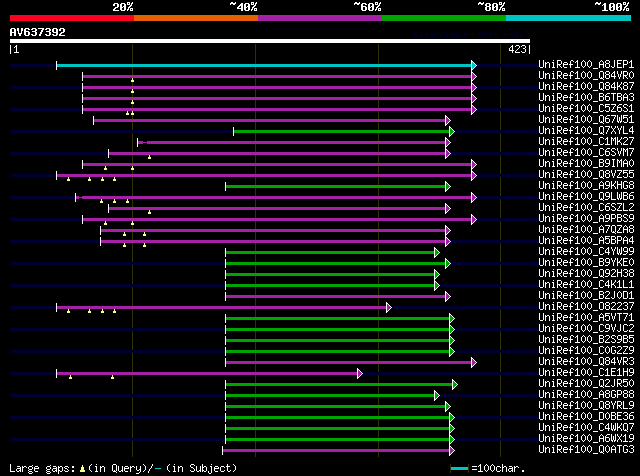The image size is (640, 476).
Task: Click the UniRef100_B9YKE0 label
Action: click(x=586, y=263)
